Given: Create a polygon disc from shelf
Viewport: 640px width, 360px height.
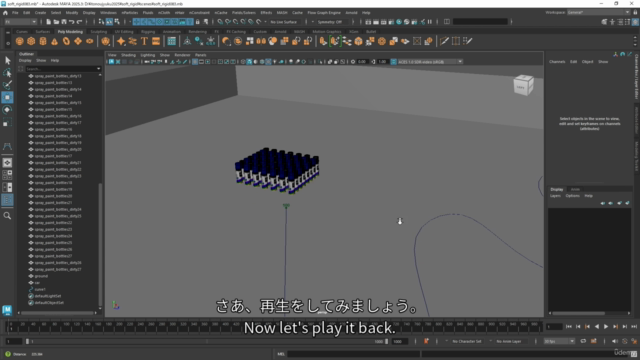Looking at the screenshot, I should click(x=89, y=41).
